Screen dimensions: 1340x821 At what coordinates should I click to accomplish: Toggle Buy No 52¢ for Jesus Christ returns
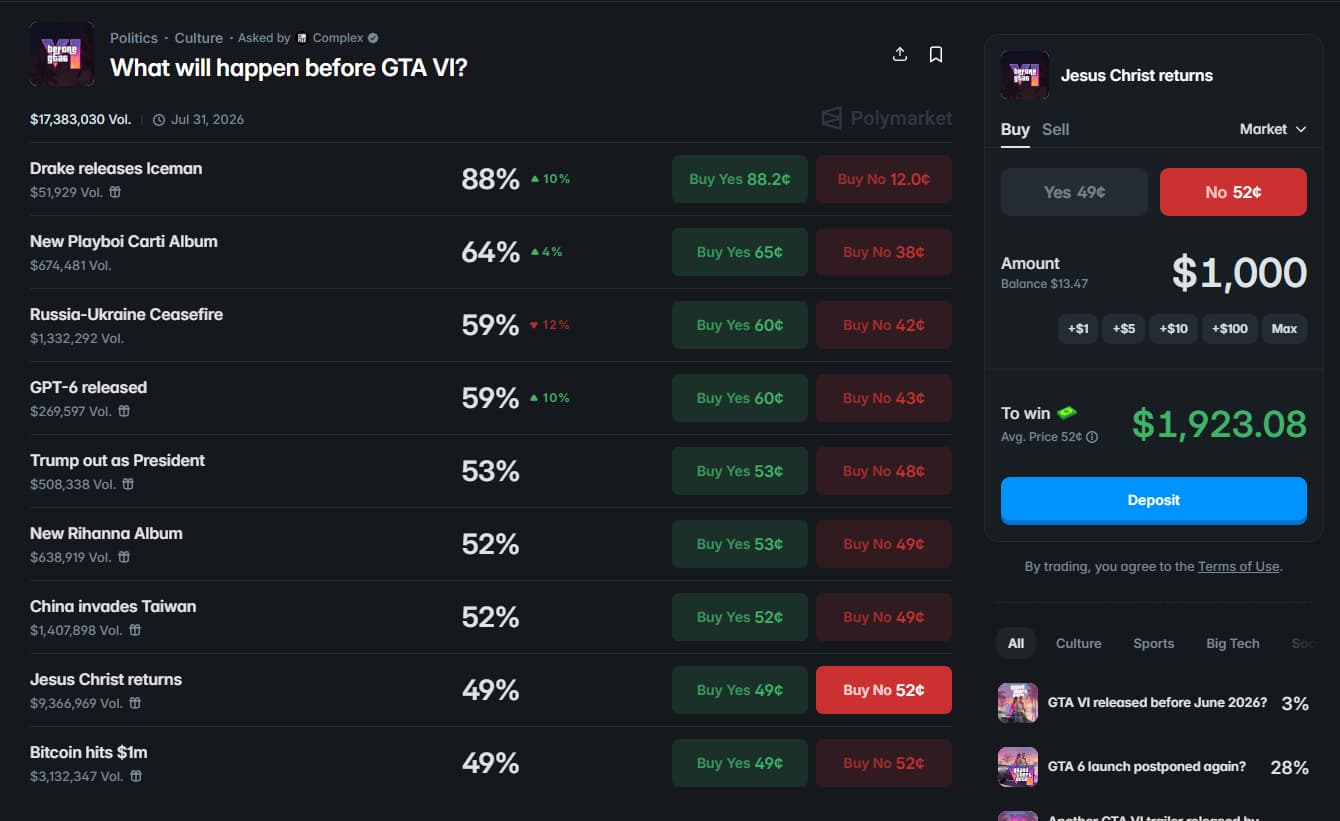(x=883, y=690)
